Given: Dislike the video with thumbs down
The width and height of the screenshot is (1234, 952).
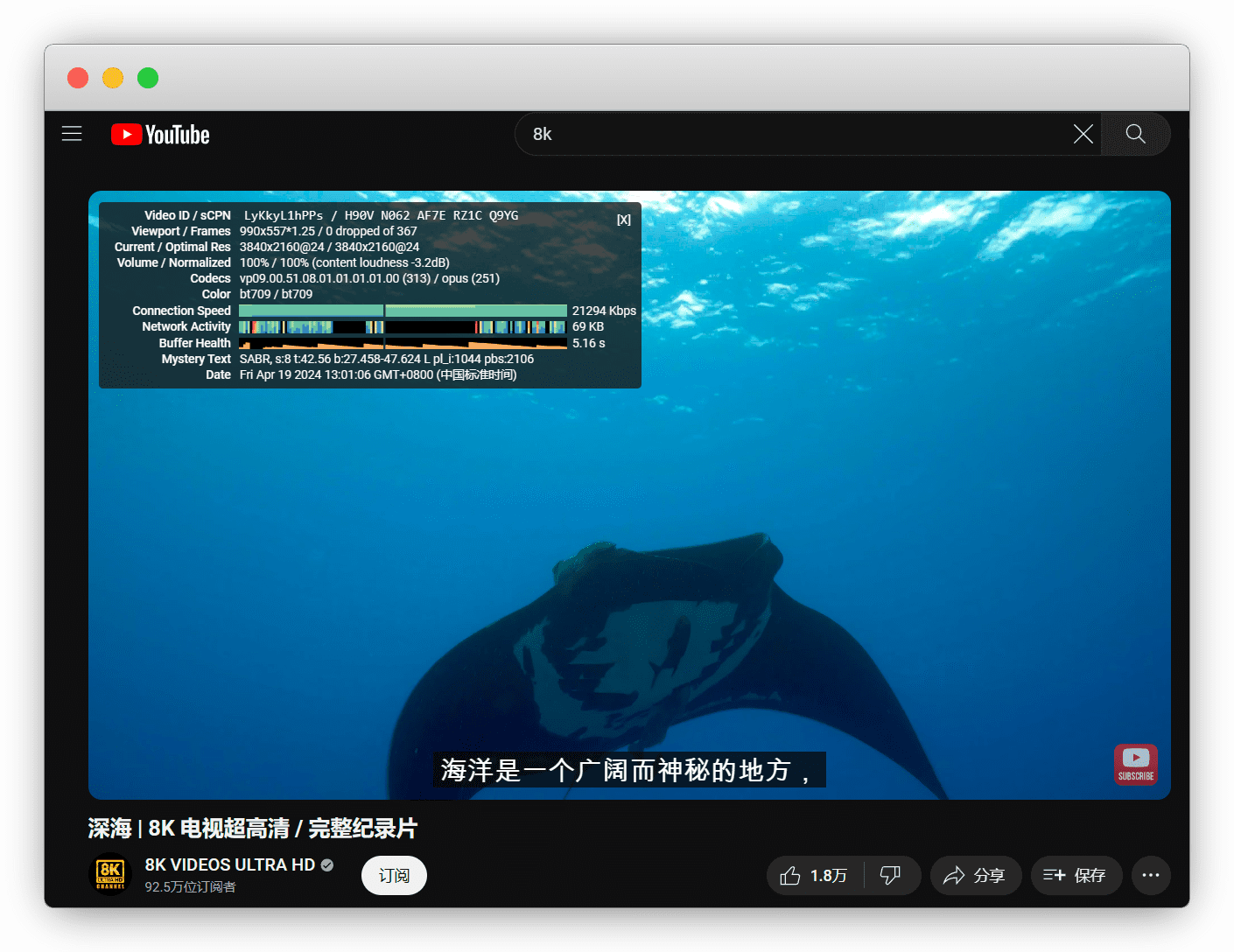Looking at the screenshot, I should (891, 876).
